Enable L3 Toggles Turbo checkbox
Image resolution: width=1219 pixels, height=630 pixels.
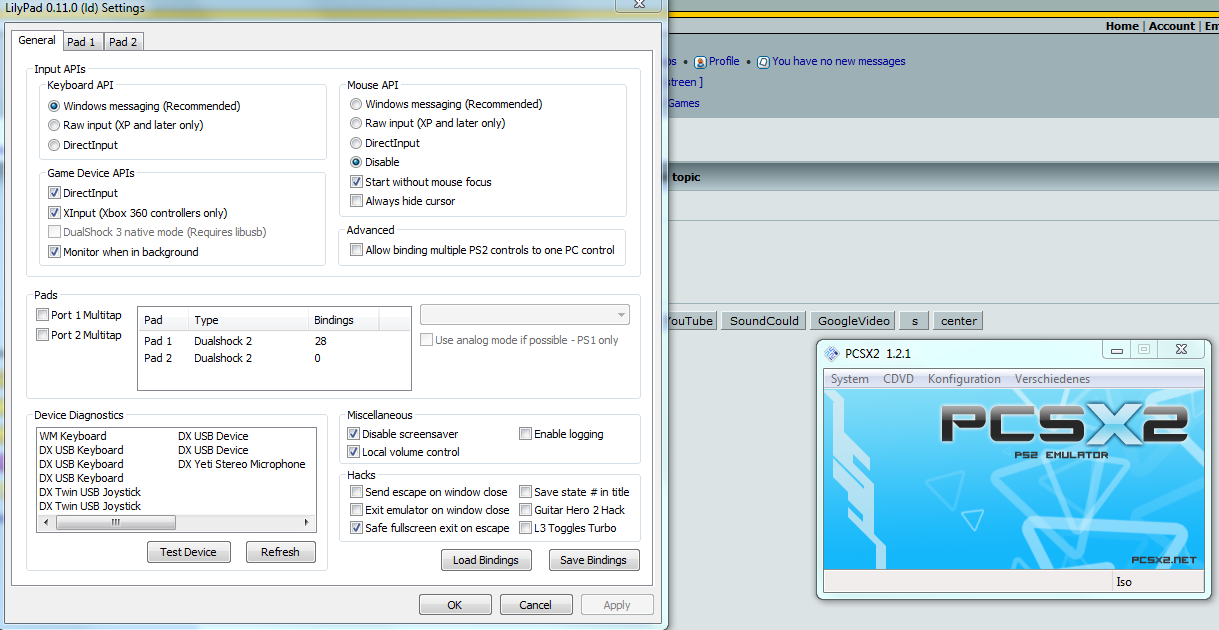click(525, 528)
